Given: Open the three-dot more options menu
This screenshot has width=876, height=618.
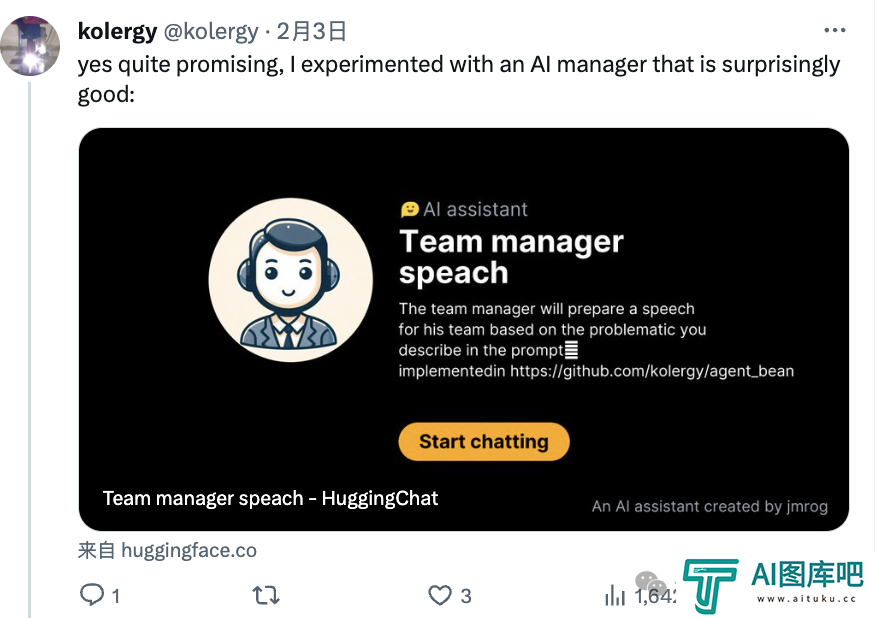Looking at the screenshot, I should point(835,30).
